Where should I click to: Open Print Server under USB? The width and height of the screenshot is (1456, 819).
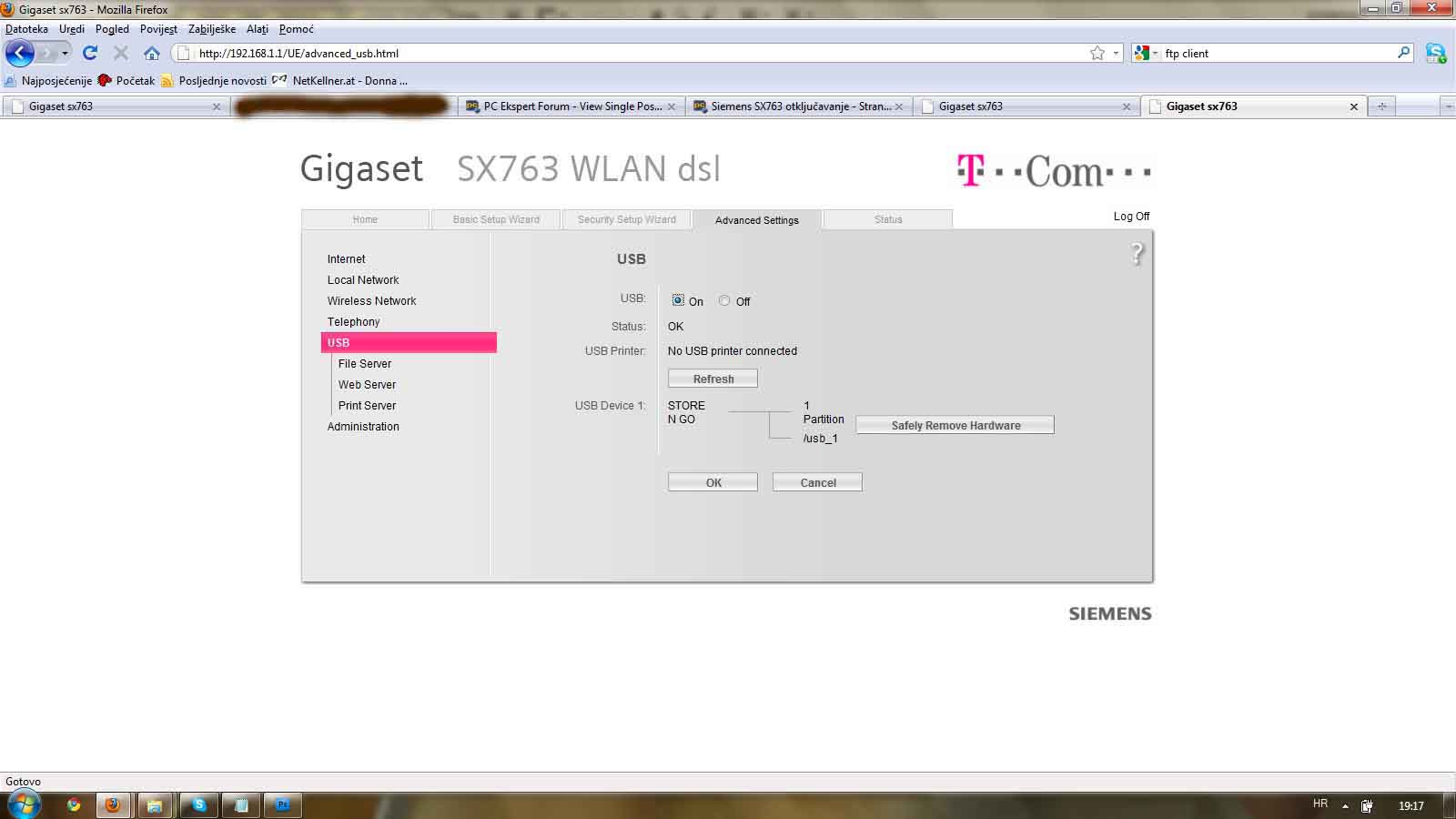coord(367,406)
